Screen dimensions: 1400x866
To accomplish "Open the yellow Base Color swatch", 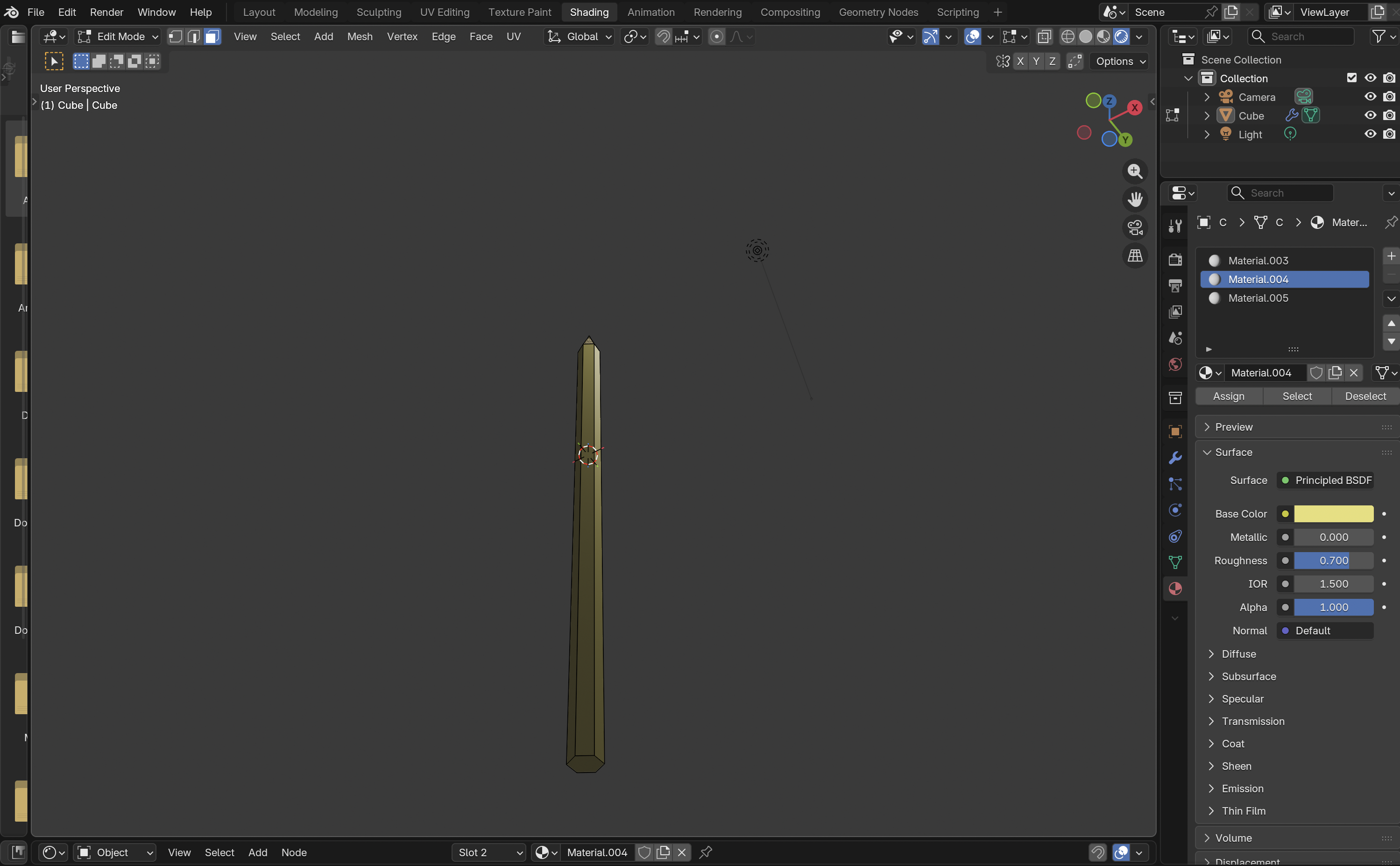I will [1333, 514].
